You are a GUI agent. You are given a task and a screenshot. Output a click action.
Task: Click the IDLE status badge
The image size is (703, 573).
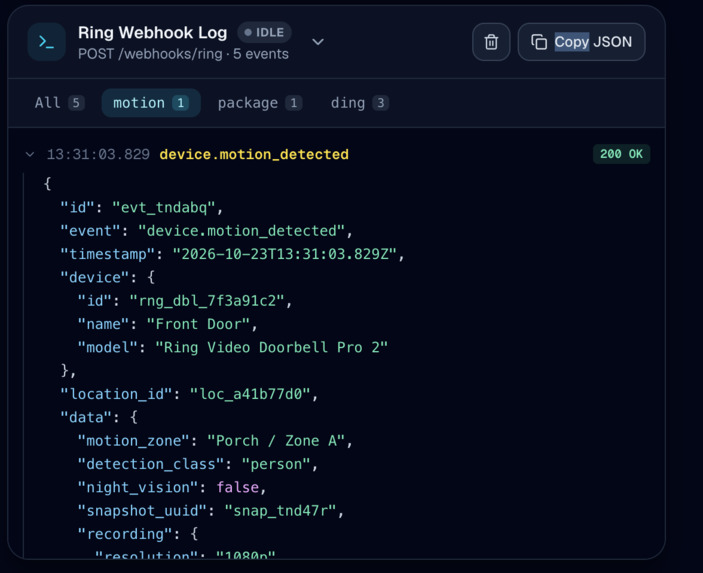pyautogui.click(x=265, y=33)
